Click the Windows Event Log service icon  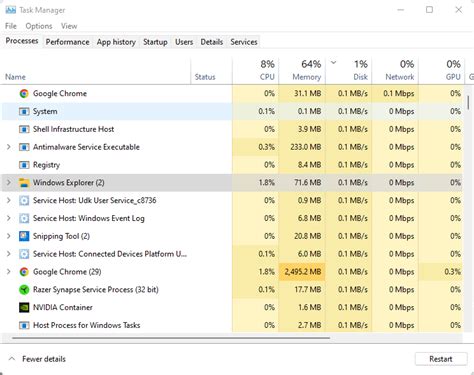[24, 218]
